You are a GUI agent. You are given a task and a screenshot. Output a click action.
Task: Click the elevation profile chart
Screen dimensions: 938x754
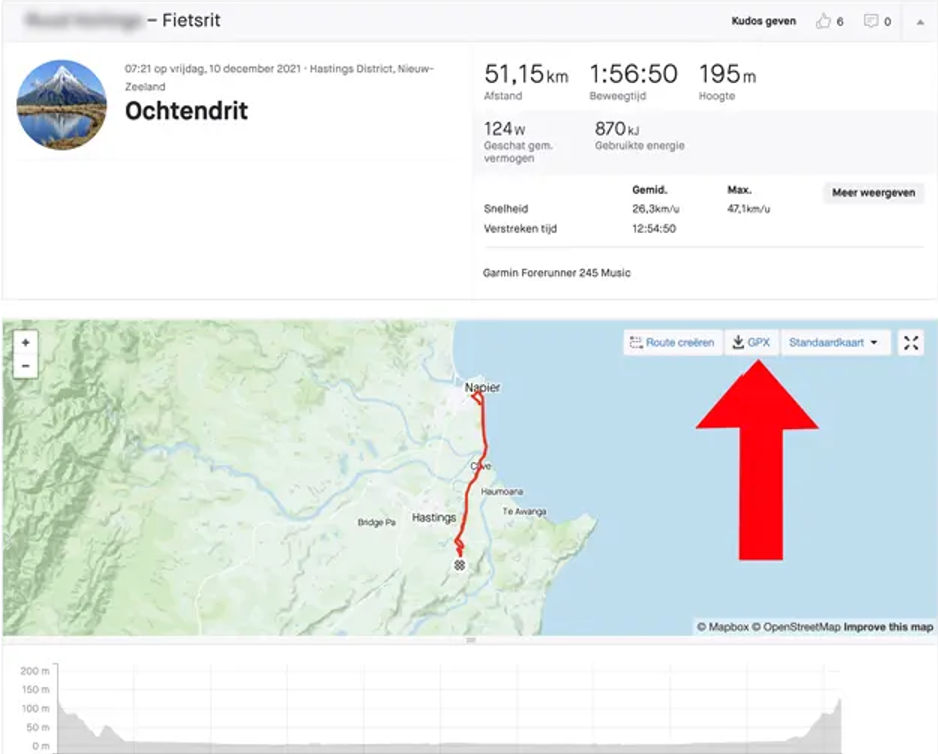(450, 710)
